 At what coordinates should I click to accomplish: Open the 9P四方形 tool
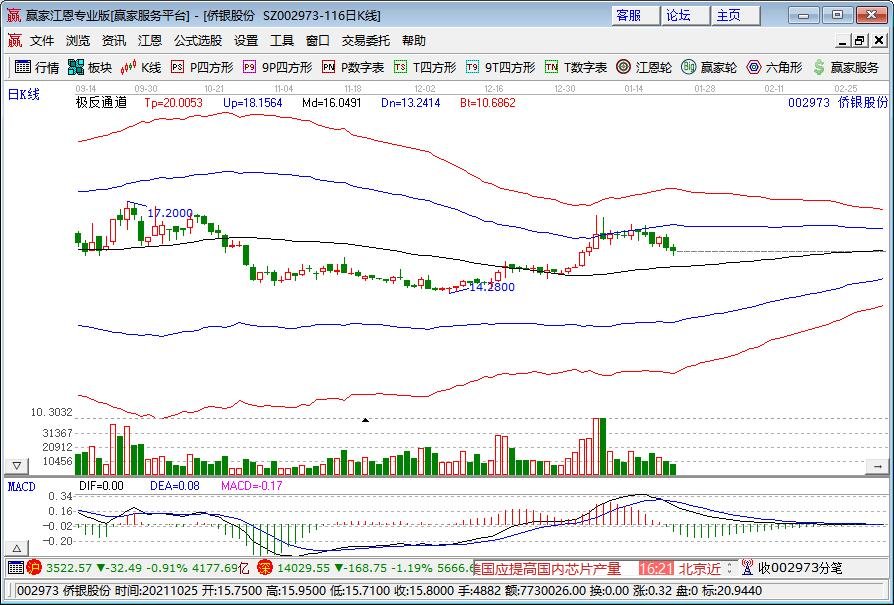(278, 67)
